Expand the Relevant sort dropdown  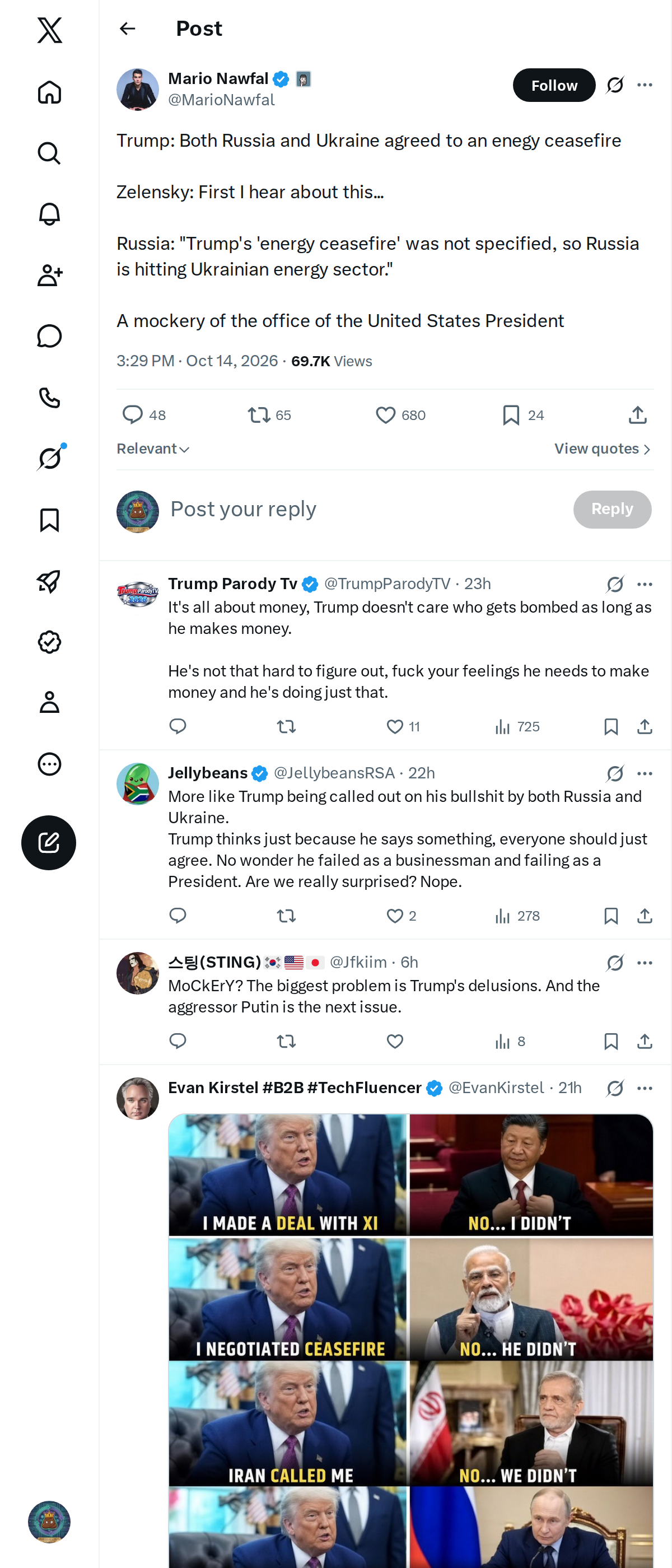[153, 449]
